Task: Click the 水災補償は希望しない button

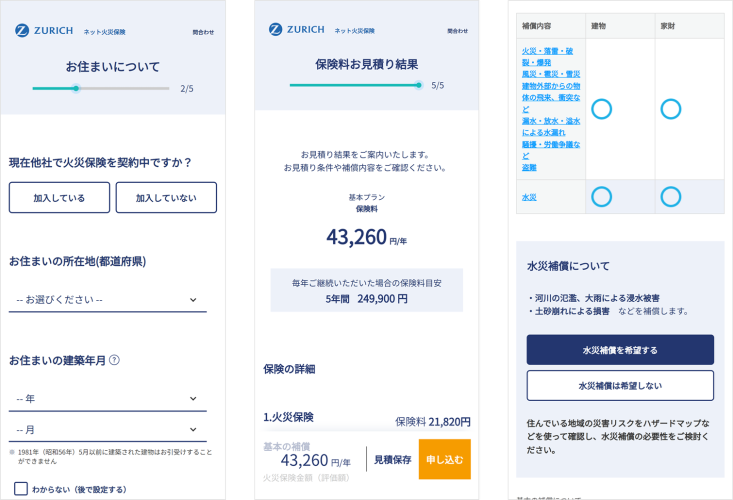Action: [620, 386]
